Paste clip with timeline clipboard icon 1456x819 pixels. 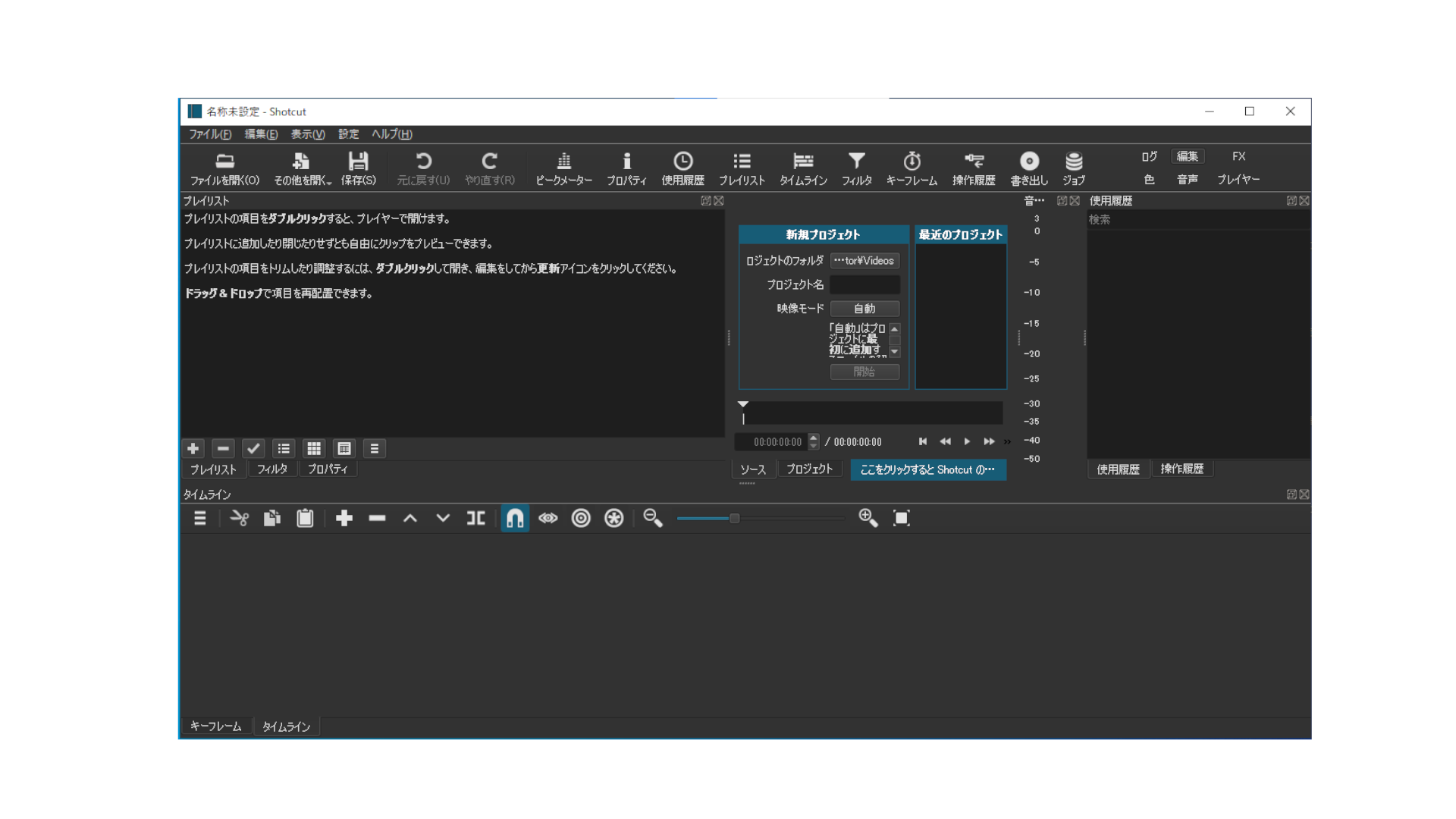305,519
